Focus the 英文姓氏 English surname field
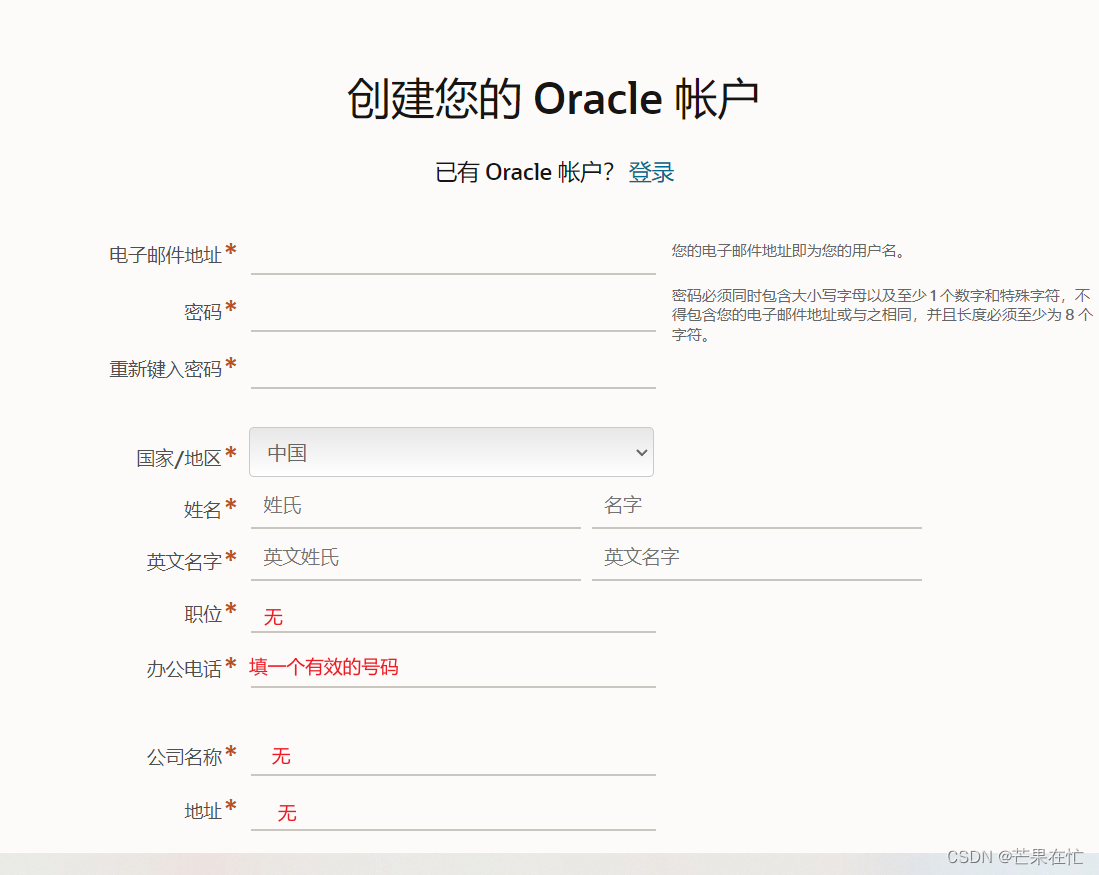Image resolution: width=1099 pixels, height=875 pixels. coord(416,558)
